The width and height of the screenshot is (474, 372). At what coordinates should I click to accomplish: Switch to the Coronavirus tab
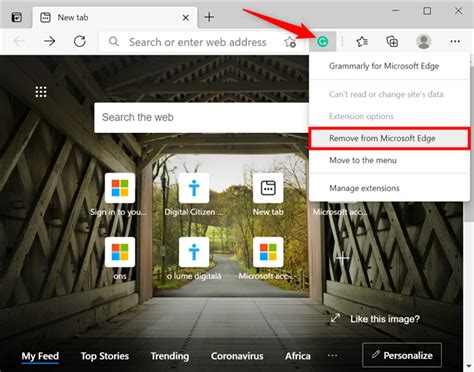pyautogui.click(x=237, y=356)
